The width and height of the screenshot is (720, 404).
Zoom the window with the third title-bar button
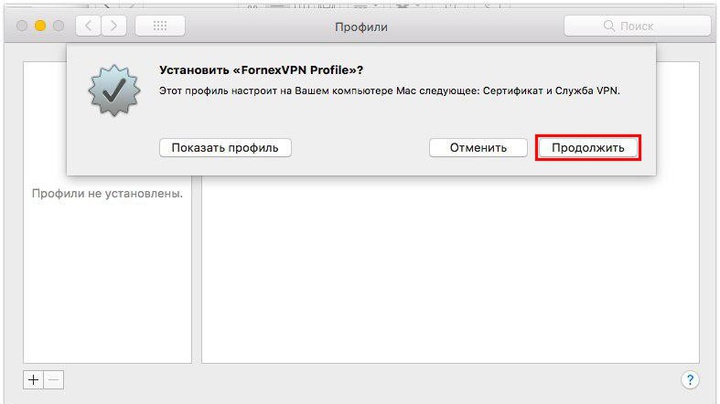[59, 26]
